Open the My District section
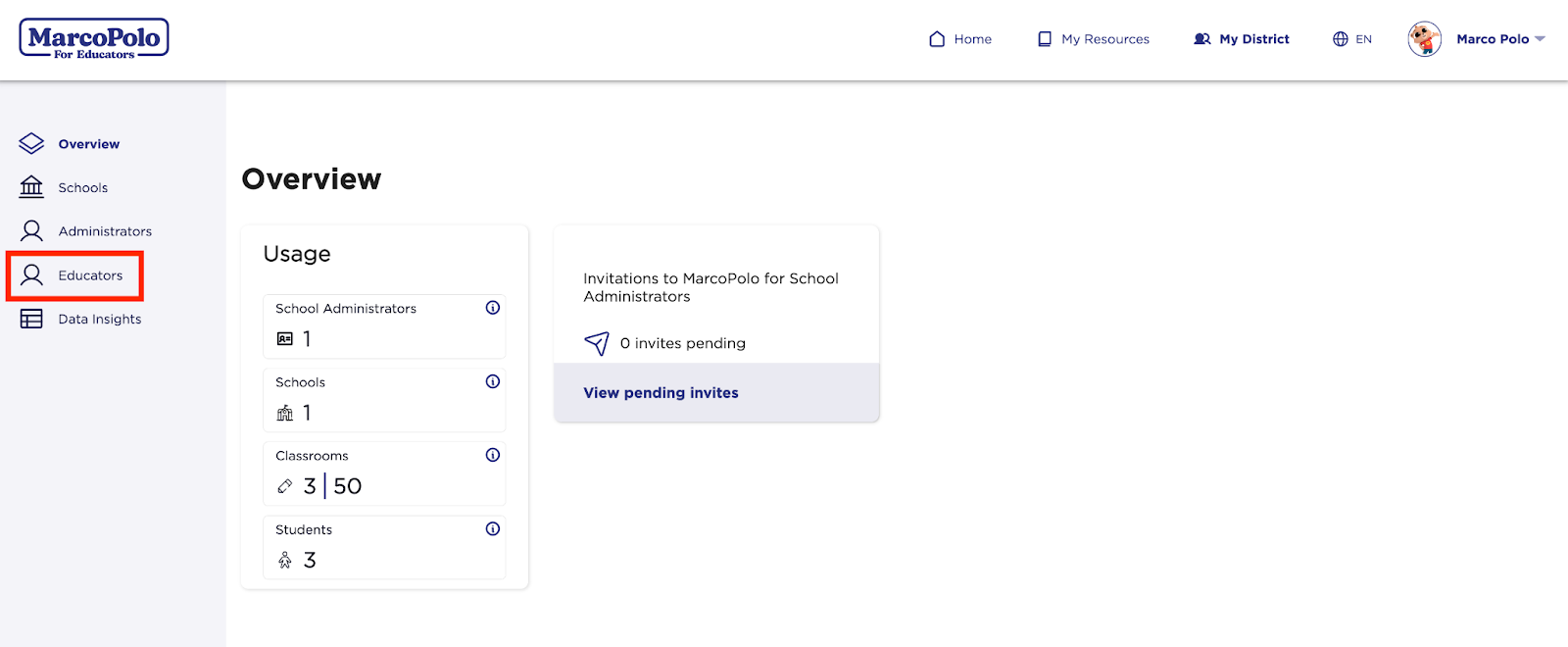Screen dimensions: 1568x647 (x=1252, y=39)
